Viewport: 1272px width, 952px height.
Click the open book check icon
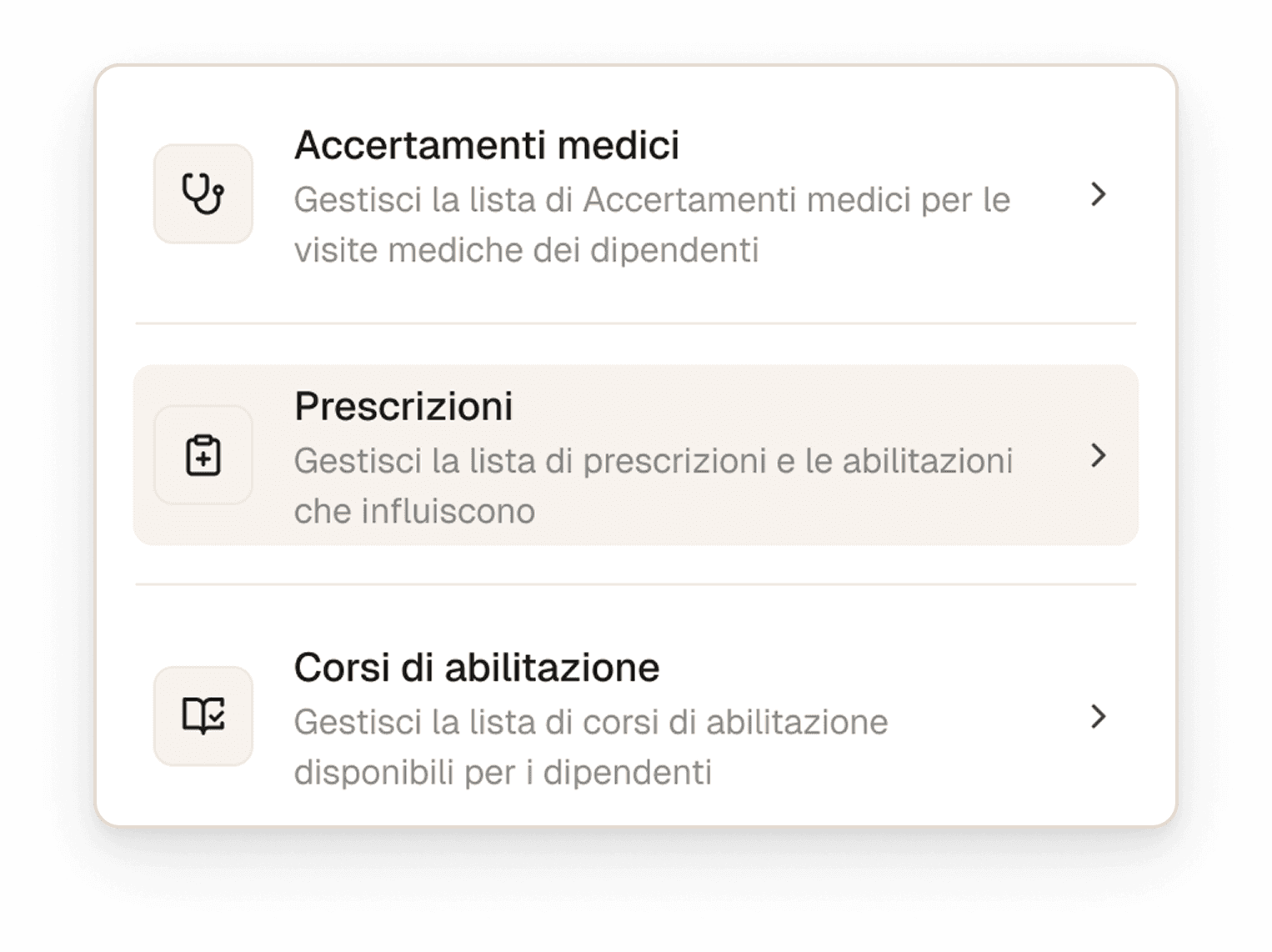click(x=203, y=716)
